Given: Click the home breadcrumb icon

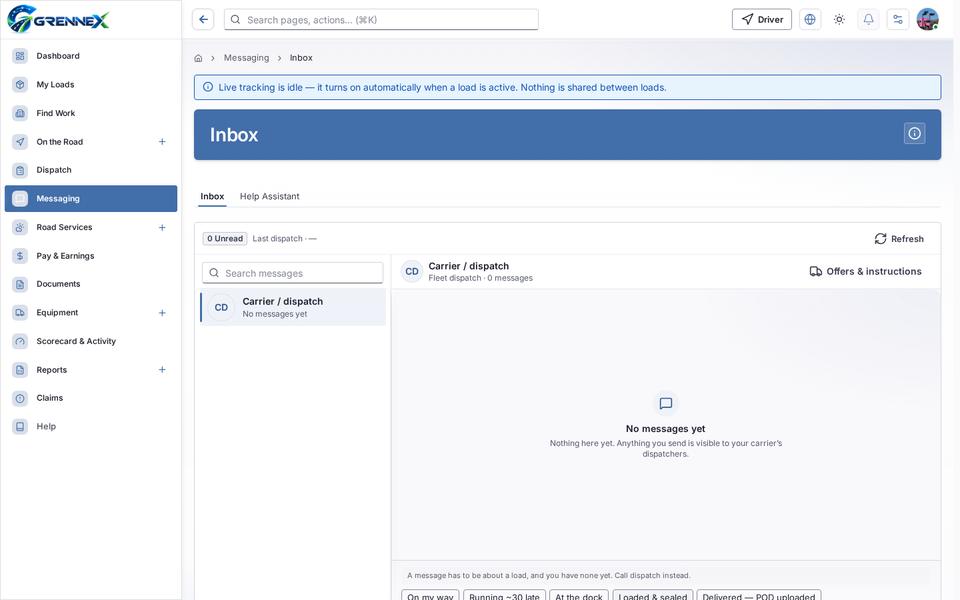Looking at the screenshot, I should pyautogui.click(x=198, y=58).
